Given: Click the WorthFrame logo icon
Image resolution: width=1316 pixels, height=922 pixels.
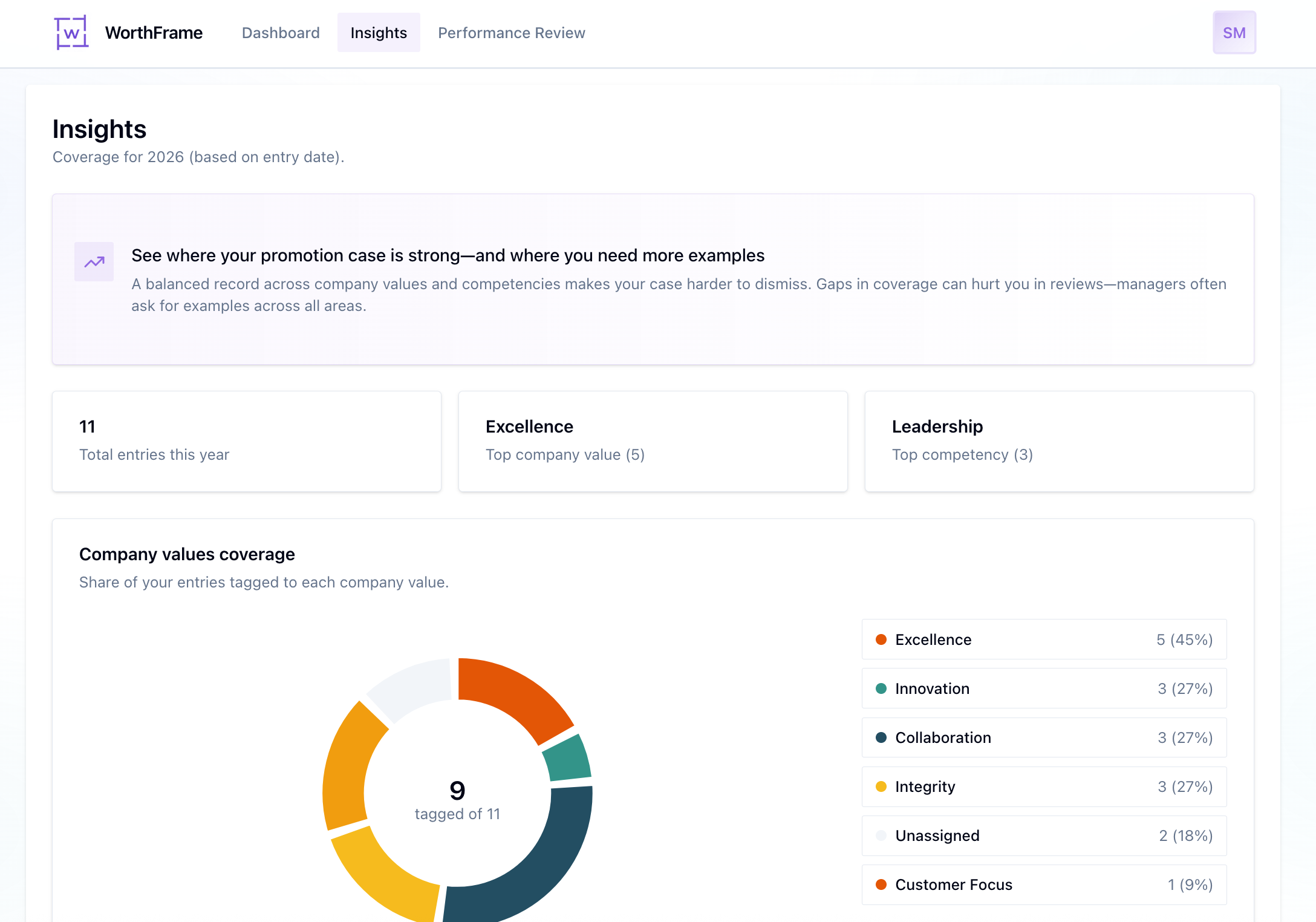Looking at the screenshot, I should [x=71, y=33].
